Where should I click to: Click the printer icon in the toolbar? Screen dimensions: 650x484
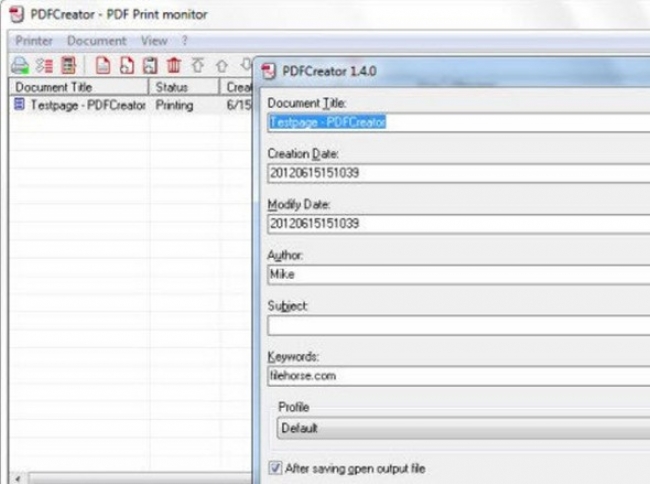coord(20,66)
